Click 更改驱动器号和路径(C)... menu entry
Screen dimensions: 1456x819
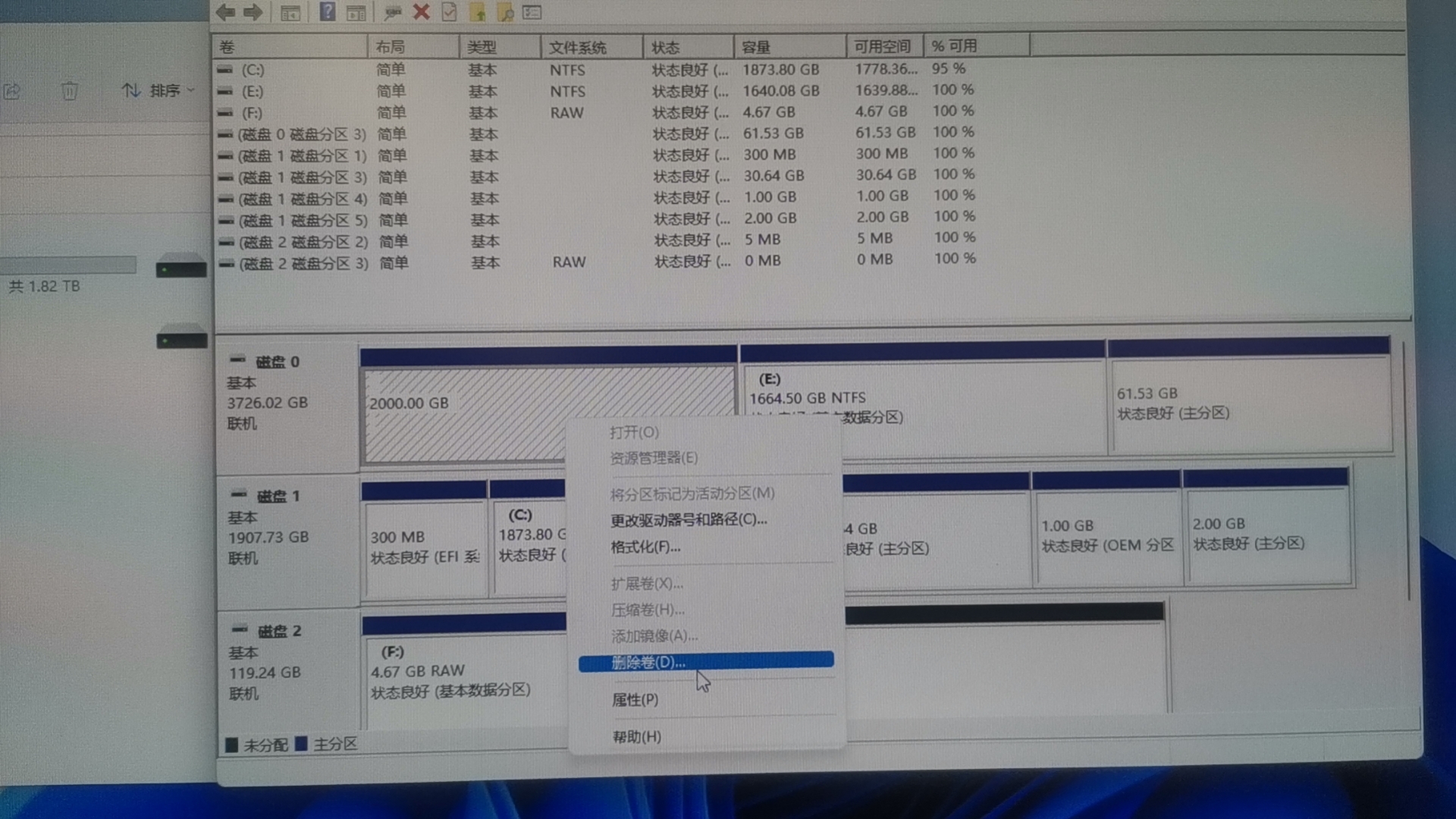(689, 520)
